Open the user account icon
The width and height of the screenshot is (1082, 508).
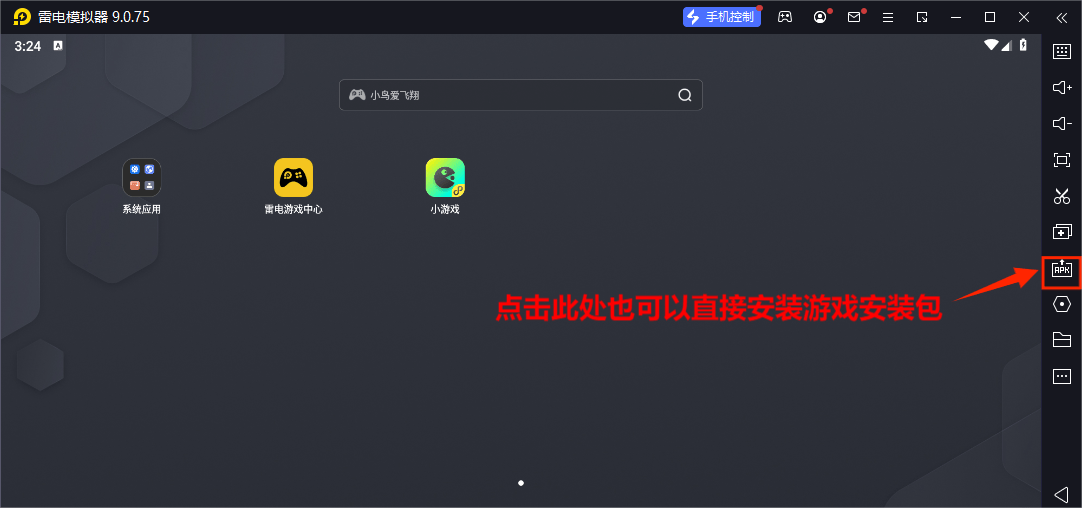coord(820,17)
